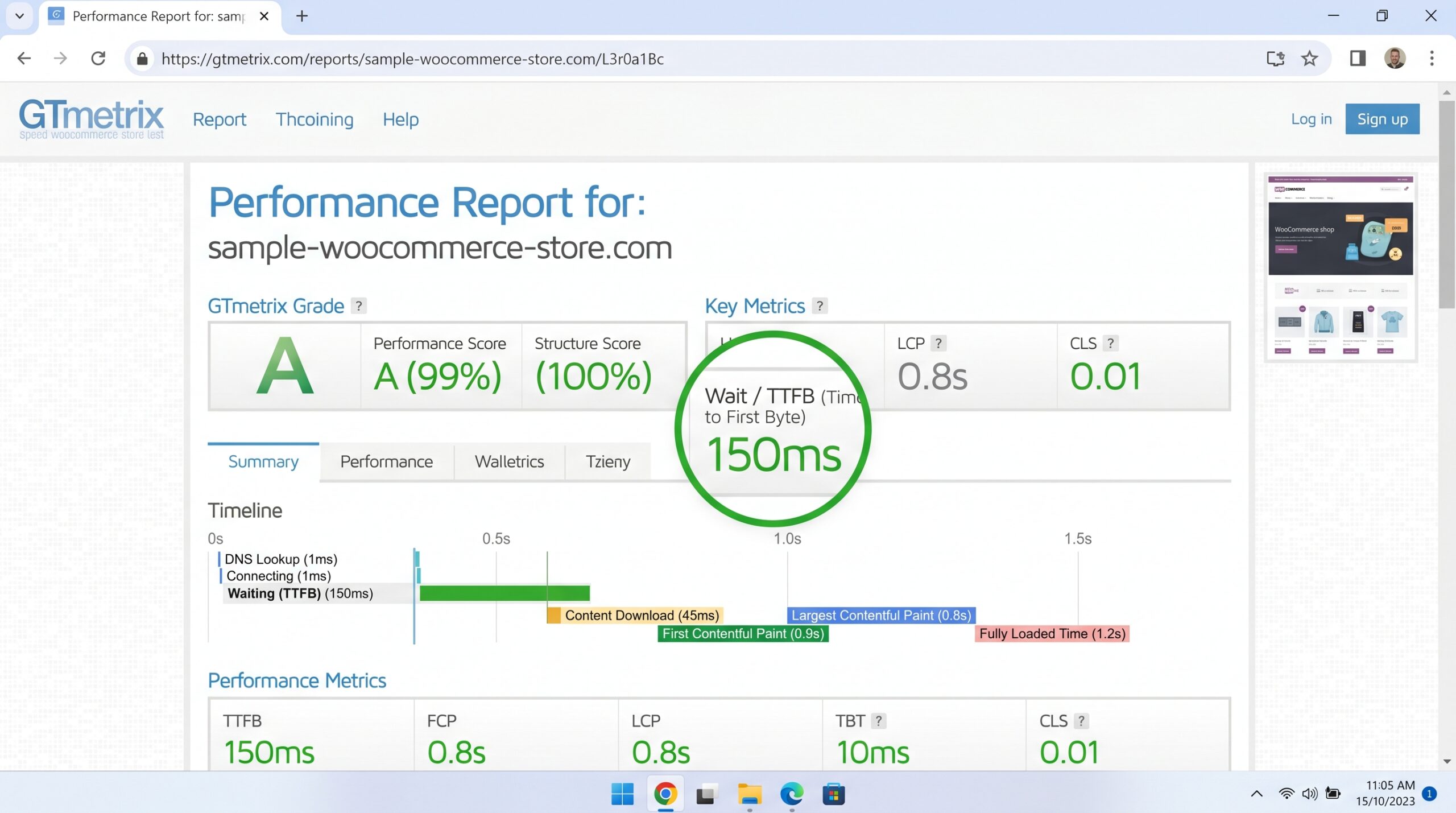Viewport: 1456px width, 813px height.
Task: Click the lock site-info icon
Action: click(142, 59)
